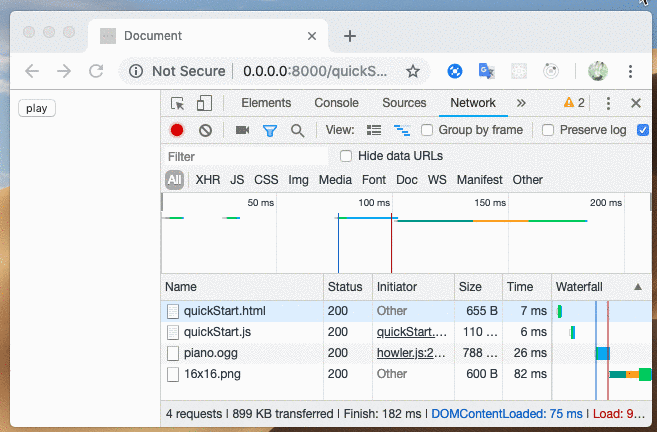Clear the network log
This screenshot has width=657, height=432.
point(205,130)
